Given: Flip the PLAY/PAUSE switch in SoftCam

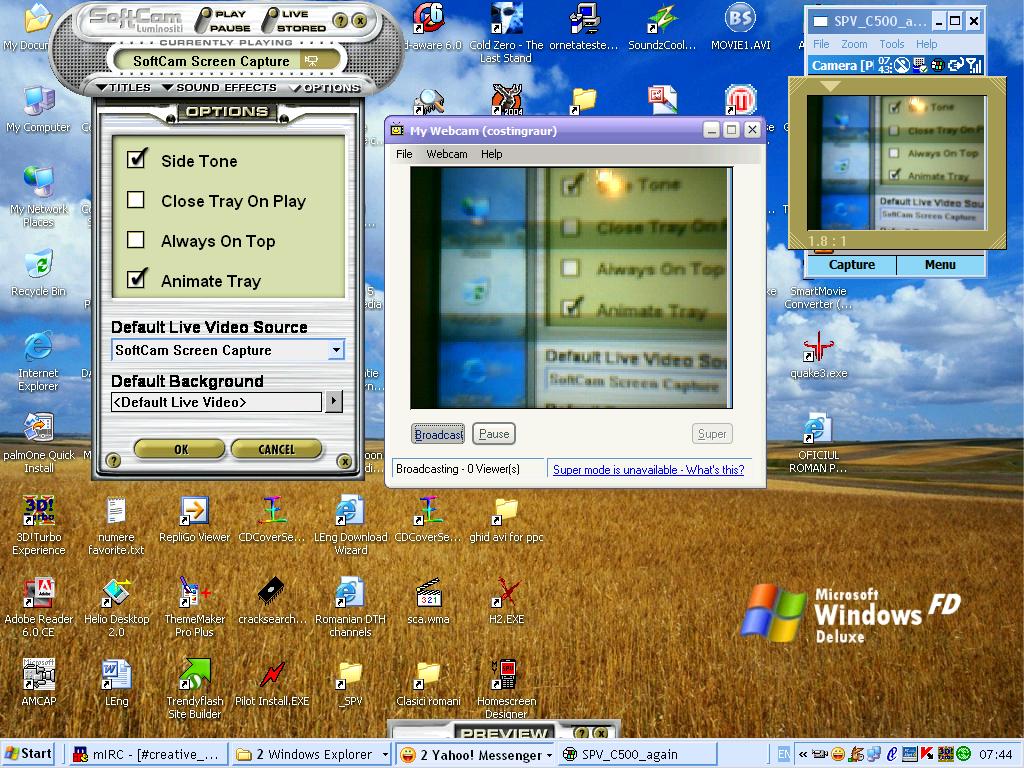Looking at the screenshot, I should 204,21.
